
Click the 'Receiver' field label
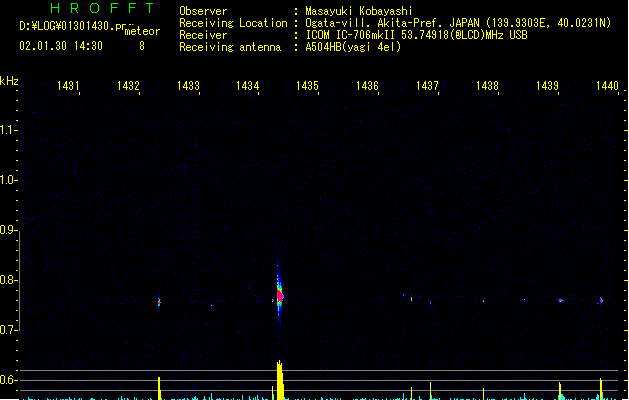pyautogui.click(x=203, y=35)
